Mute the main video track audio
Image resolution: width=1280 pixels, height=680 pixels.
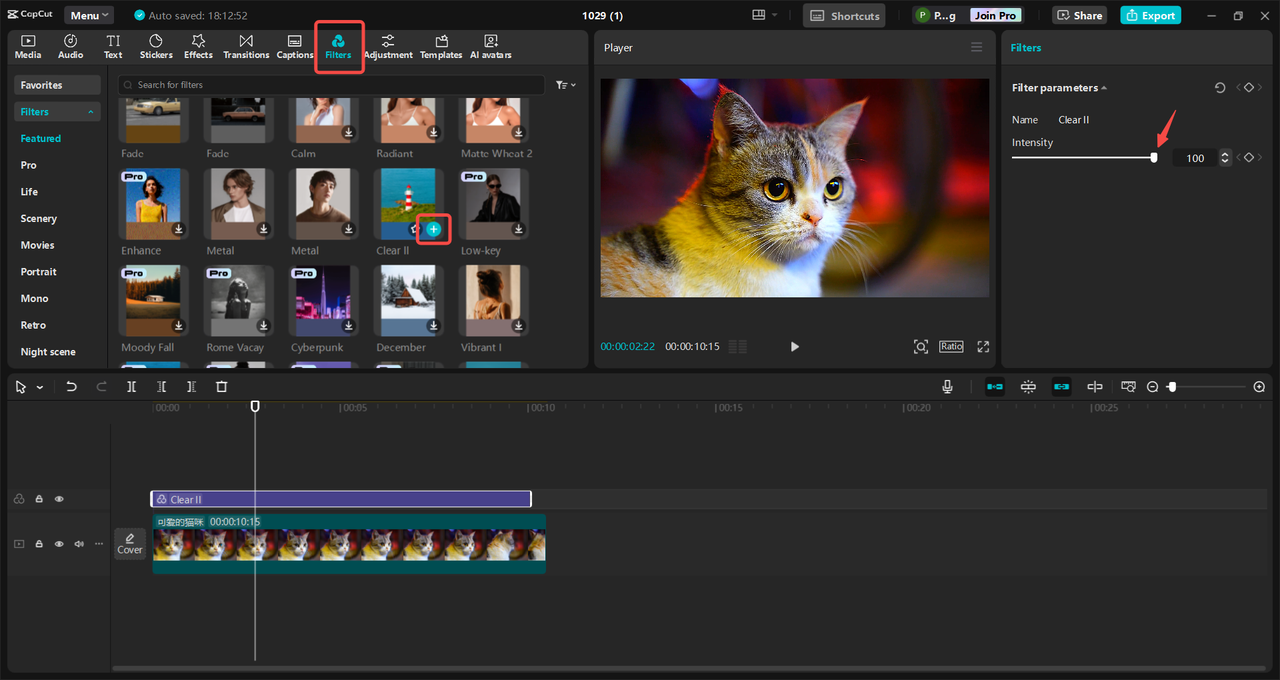(x=79, y=544)
